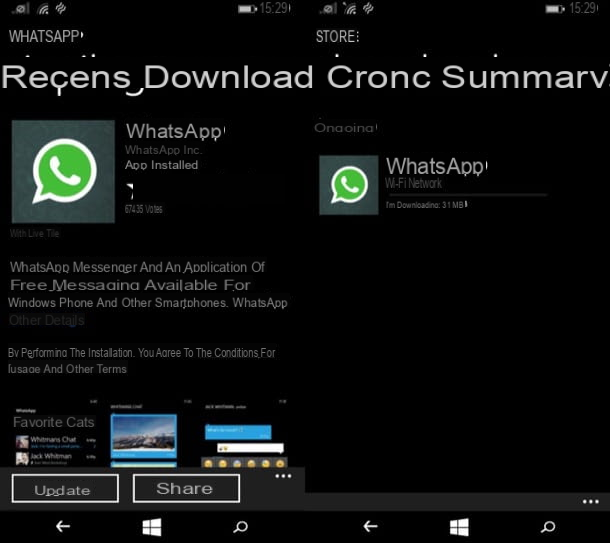
Task: Tap the With Live Tile label
Action: pos(34,233)
